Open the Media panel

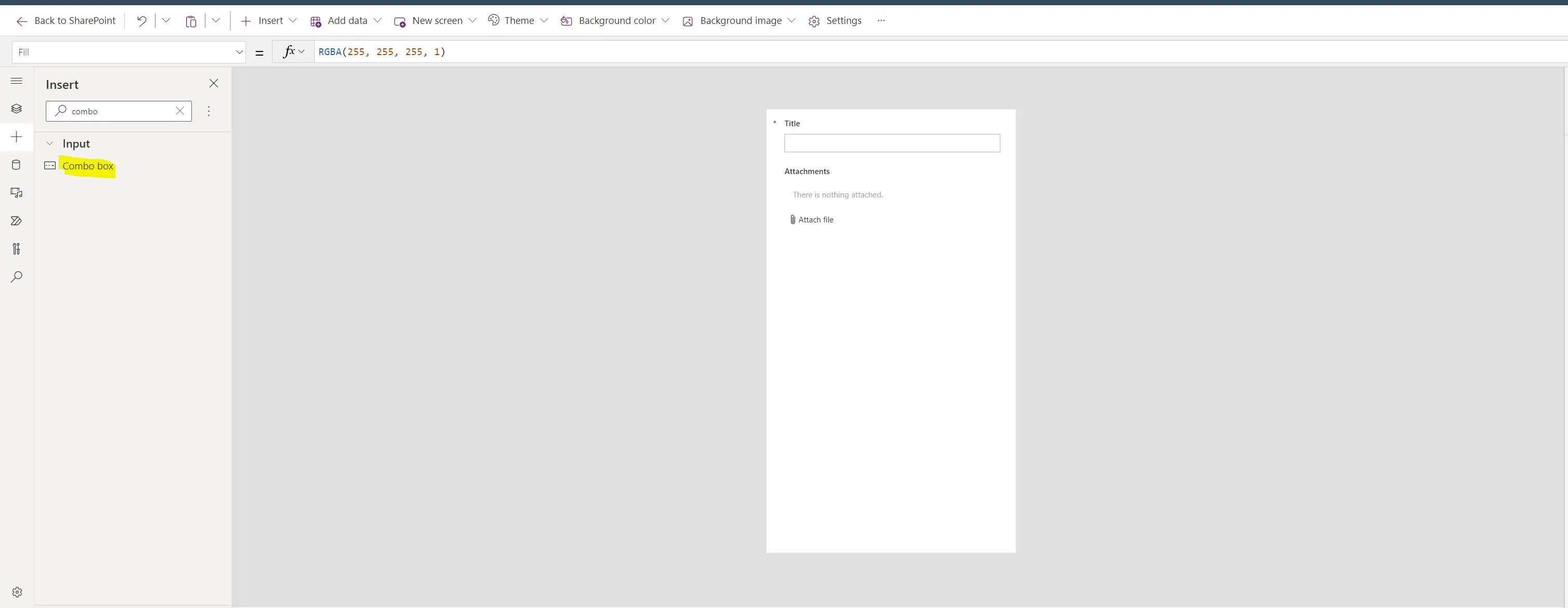click(16, 192)
